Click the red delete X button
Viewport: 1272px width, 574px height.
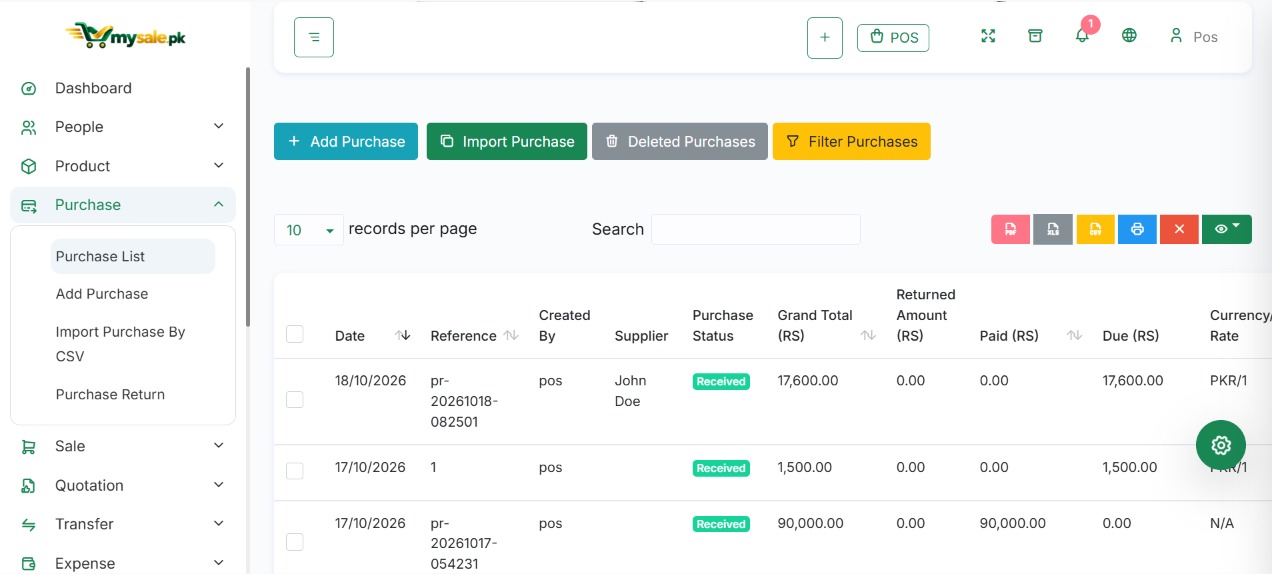[x=1179, y=229]
